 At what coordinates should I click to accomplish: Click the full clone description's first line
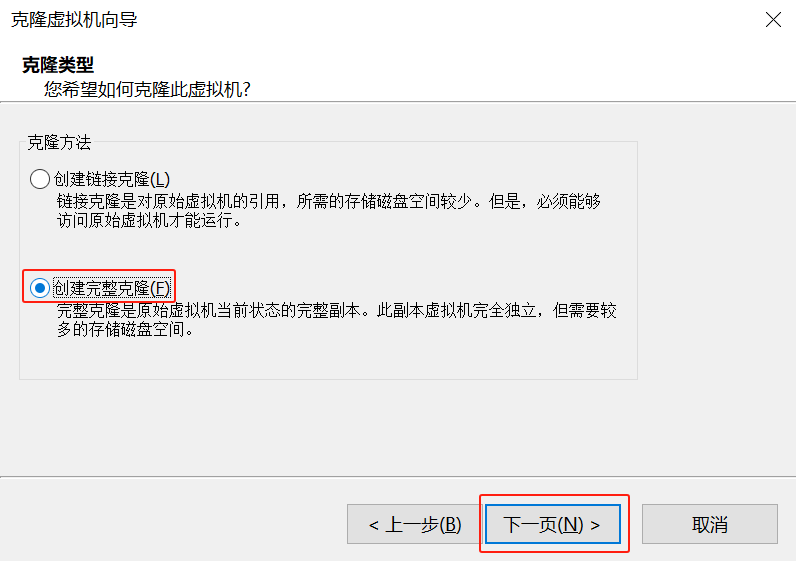coord(337,310)
